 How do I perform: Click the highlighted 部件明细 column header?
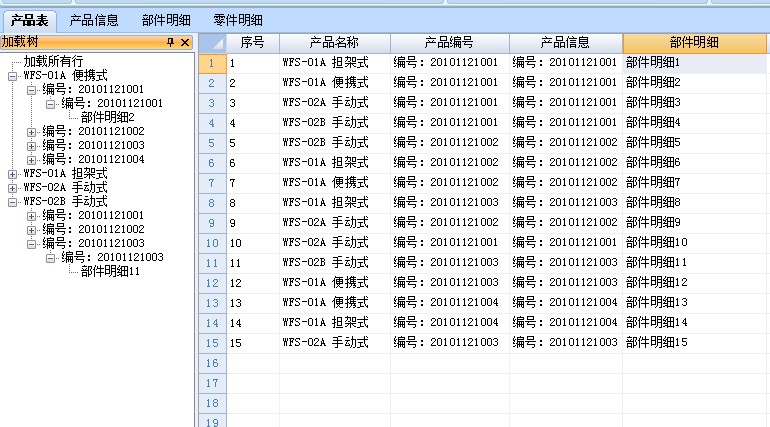695,42
